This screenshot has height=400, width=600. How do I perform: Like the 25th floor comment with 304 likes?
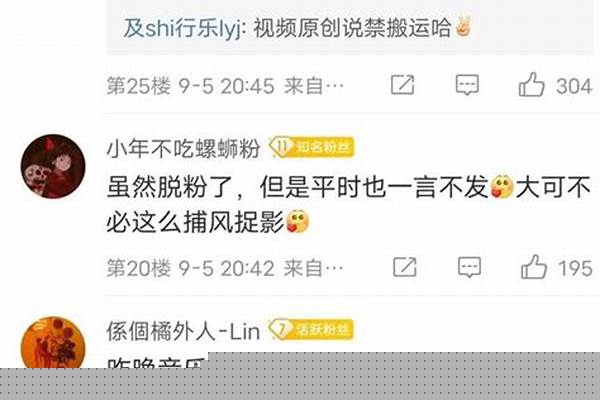pyautogui.click(x=531, y=85)
